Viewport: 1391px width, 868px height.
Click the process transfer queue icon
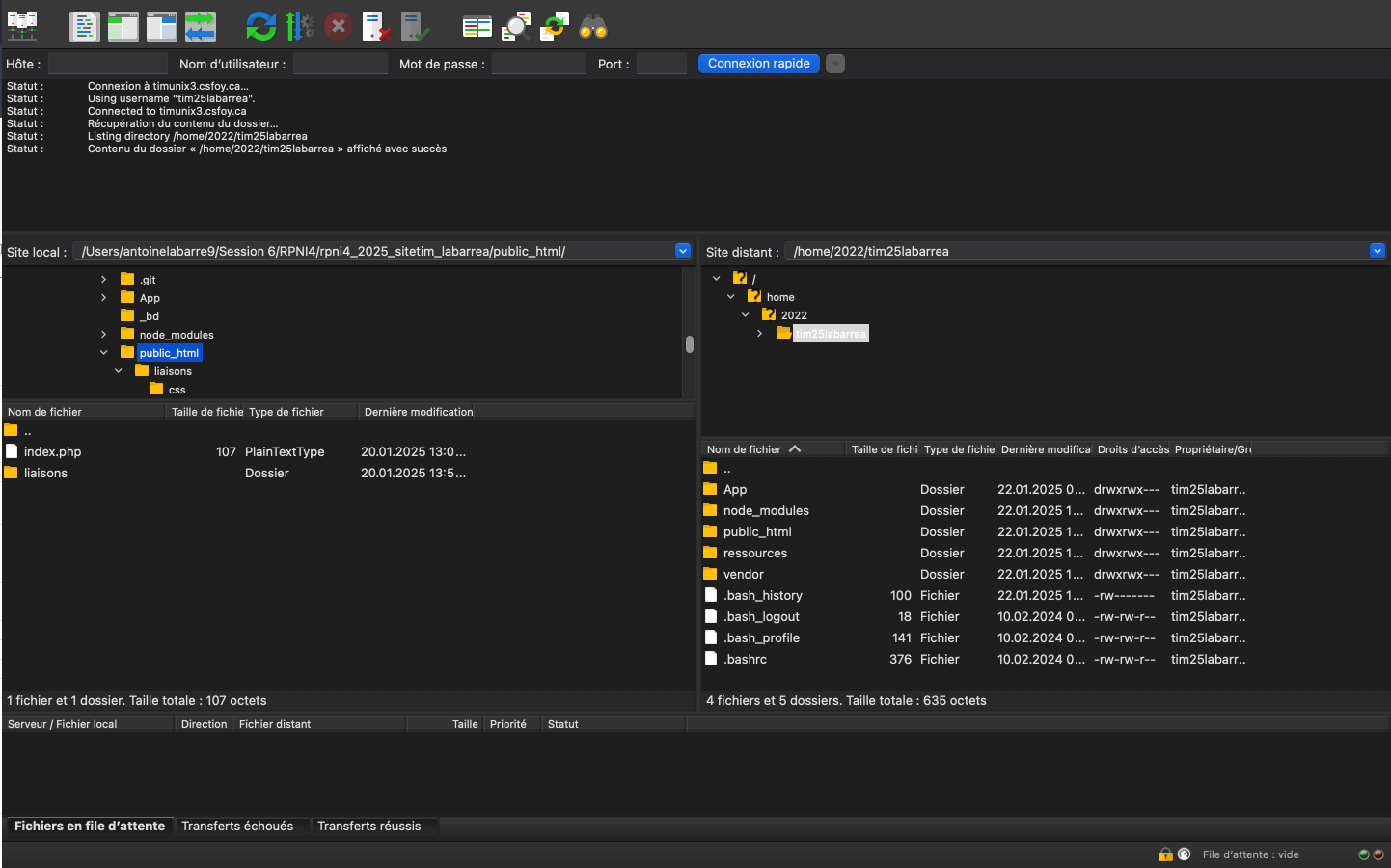point(299,26)
